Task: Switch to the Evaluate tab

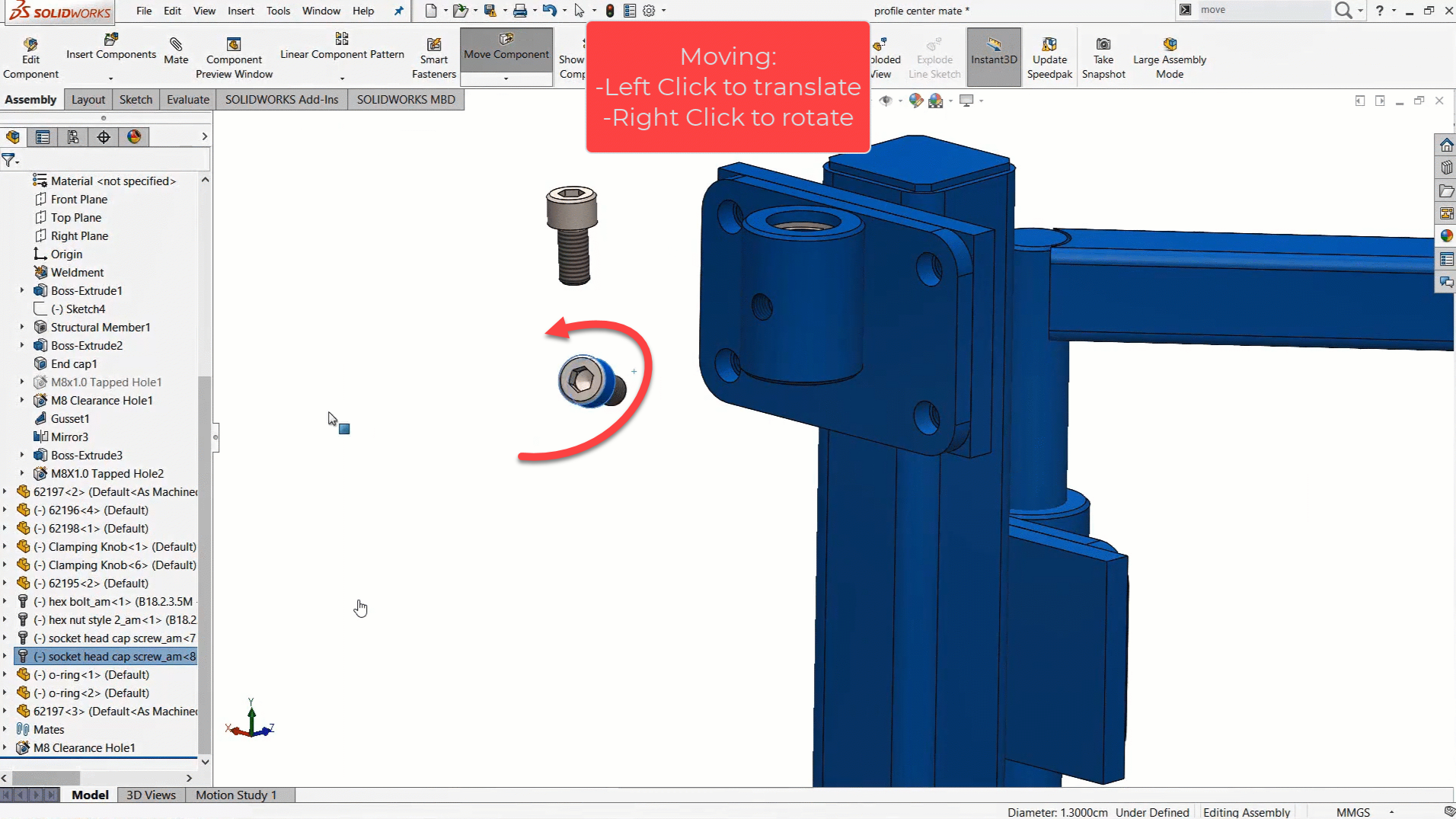Action: tap(188, 100)
